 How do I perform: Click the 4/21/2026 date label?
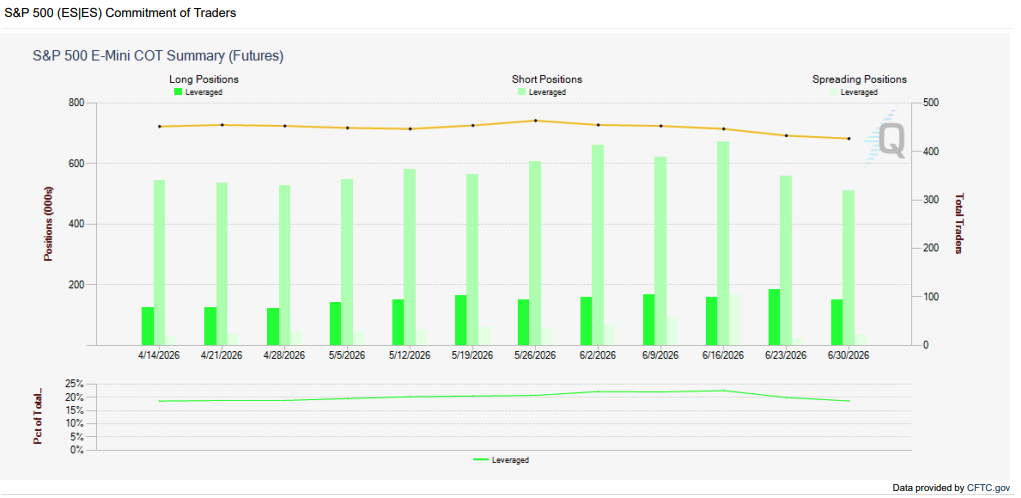221,355
